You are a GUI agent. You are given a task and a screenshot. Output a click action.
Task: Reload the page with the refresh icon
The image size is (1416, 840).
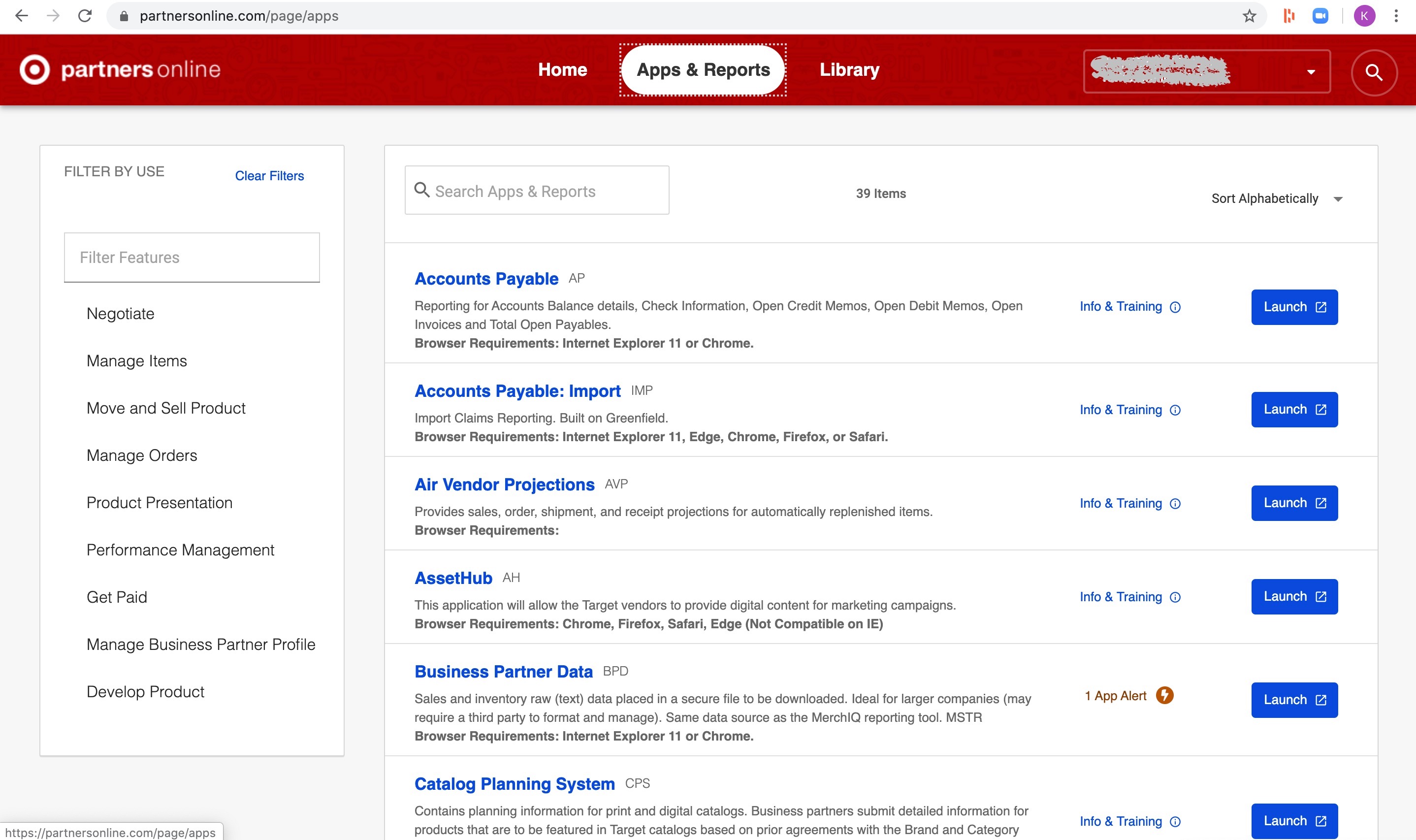click(85, 16)
